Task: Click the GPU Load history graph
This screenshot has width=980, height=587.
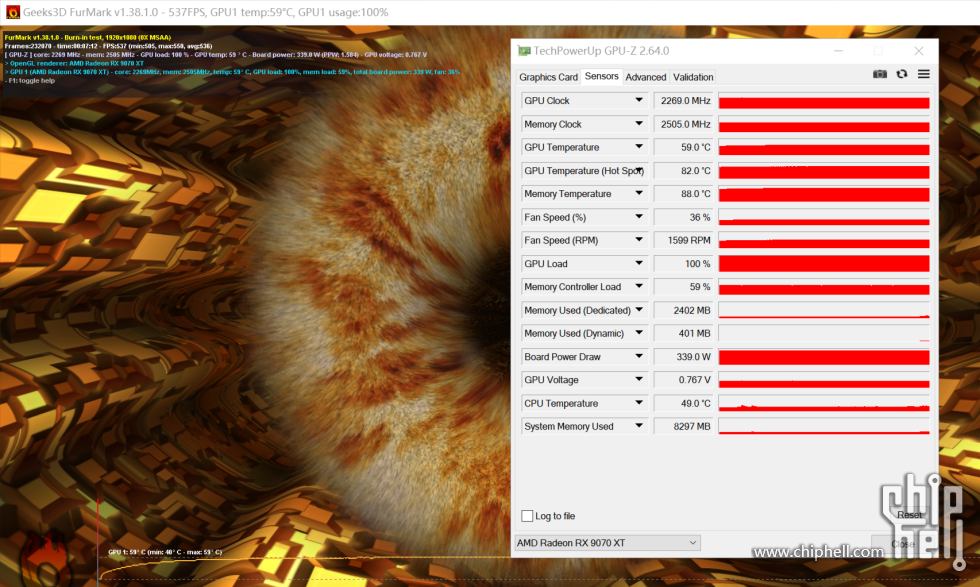Action: (x=824, y=264)
